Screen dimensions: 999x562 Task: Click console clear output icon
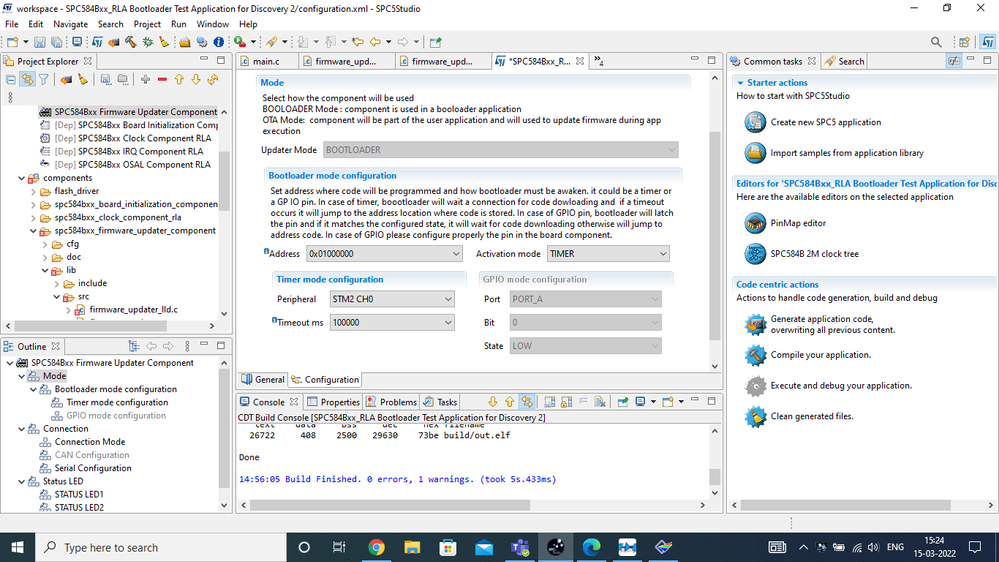(x=600, y=402)
